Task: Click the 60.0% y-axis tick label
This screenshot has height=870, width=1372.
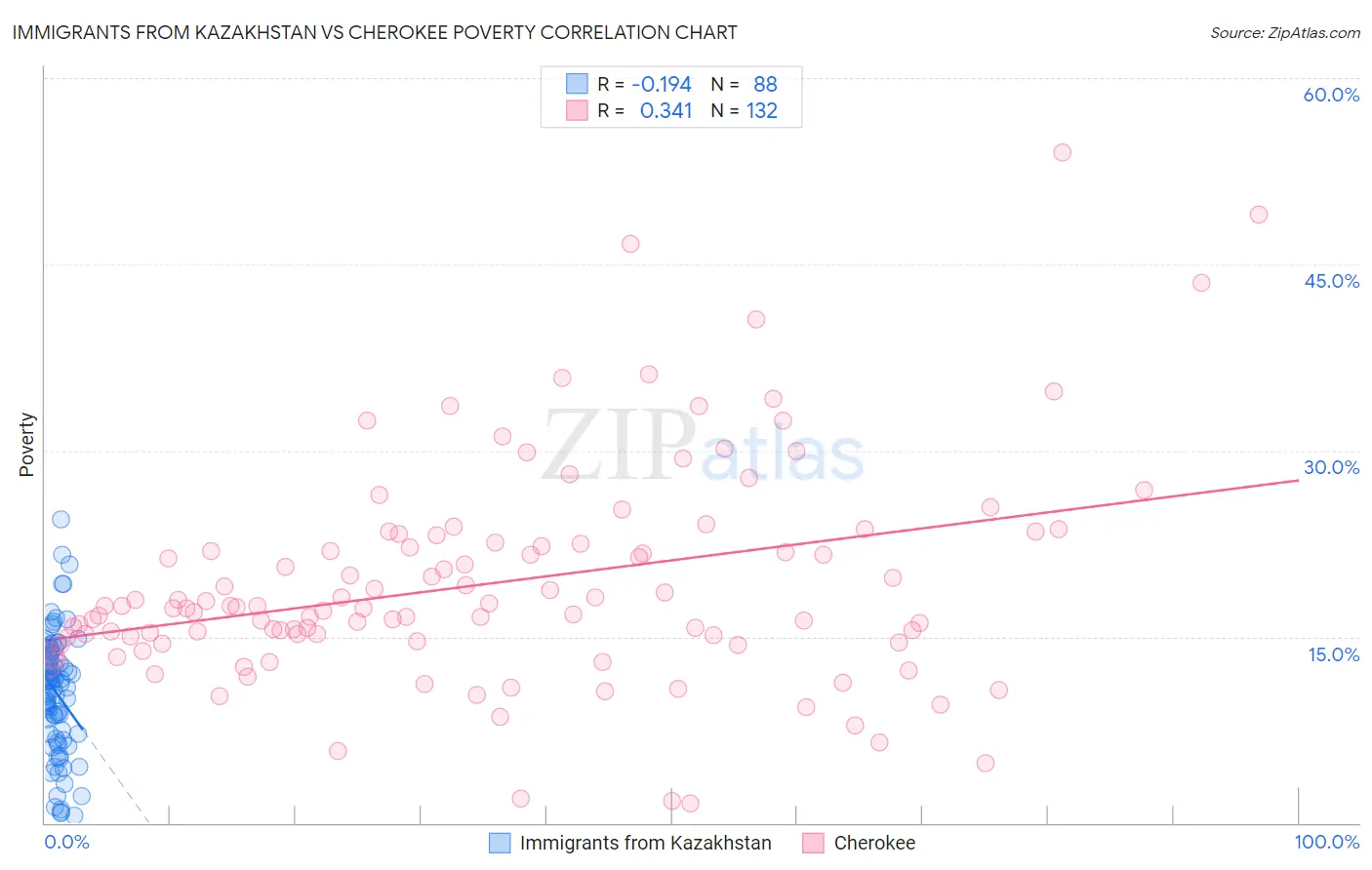Action: coord(1331,95)
